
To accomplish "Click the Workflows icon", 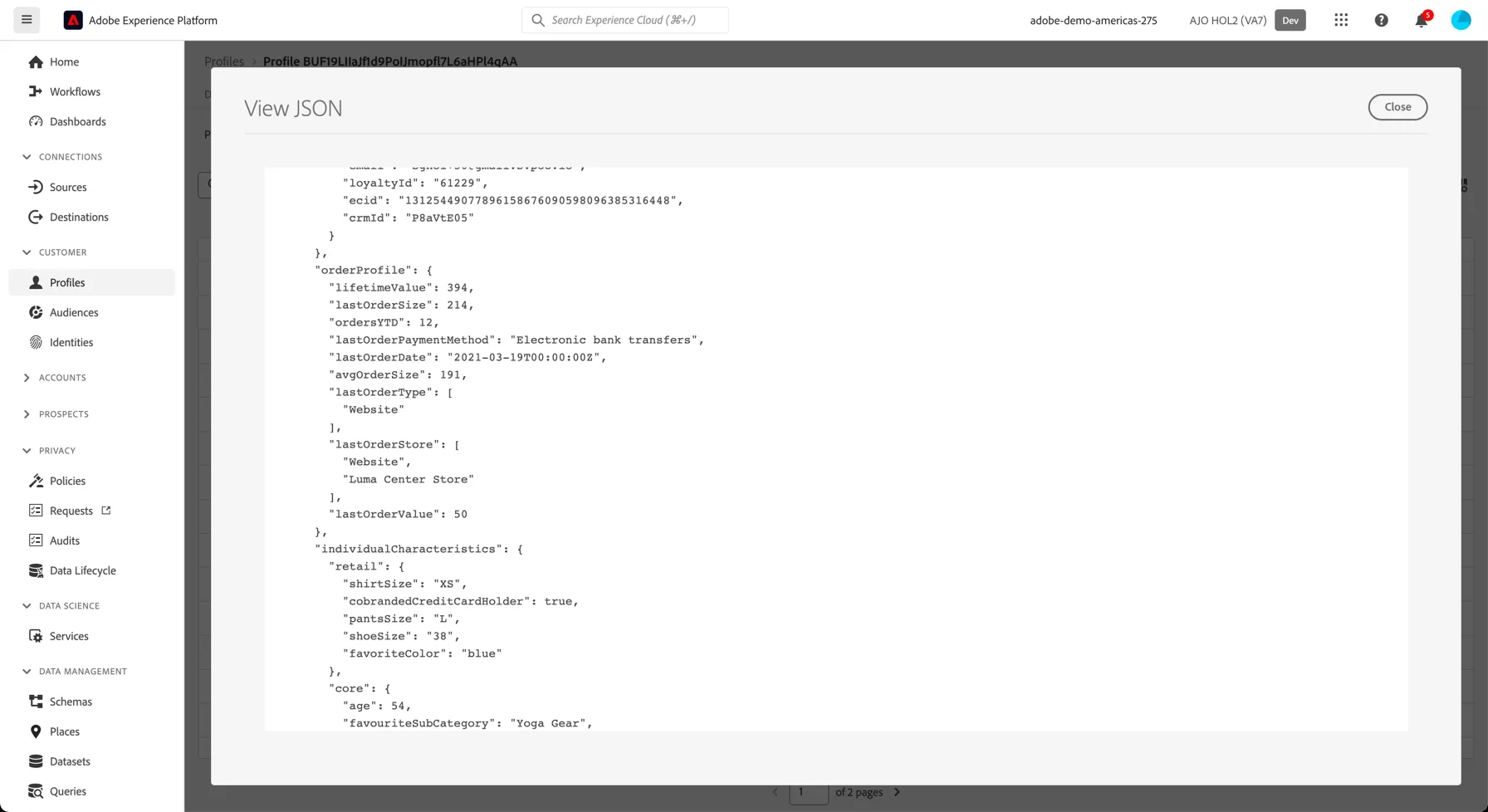I will (x=36, y=91).
